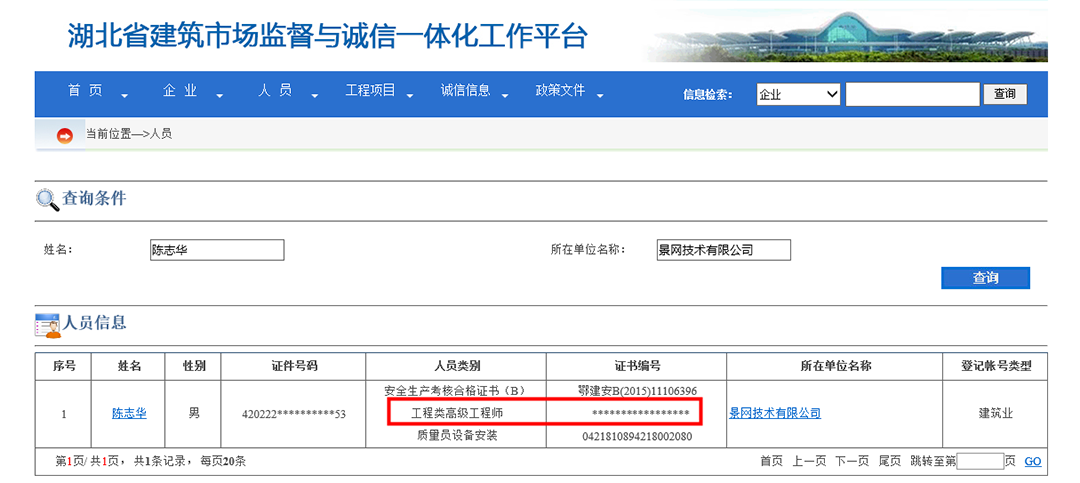Expand the 工程项目 menu arrow
This screenshot has width=1080, height=483.
tap(410, 96)
